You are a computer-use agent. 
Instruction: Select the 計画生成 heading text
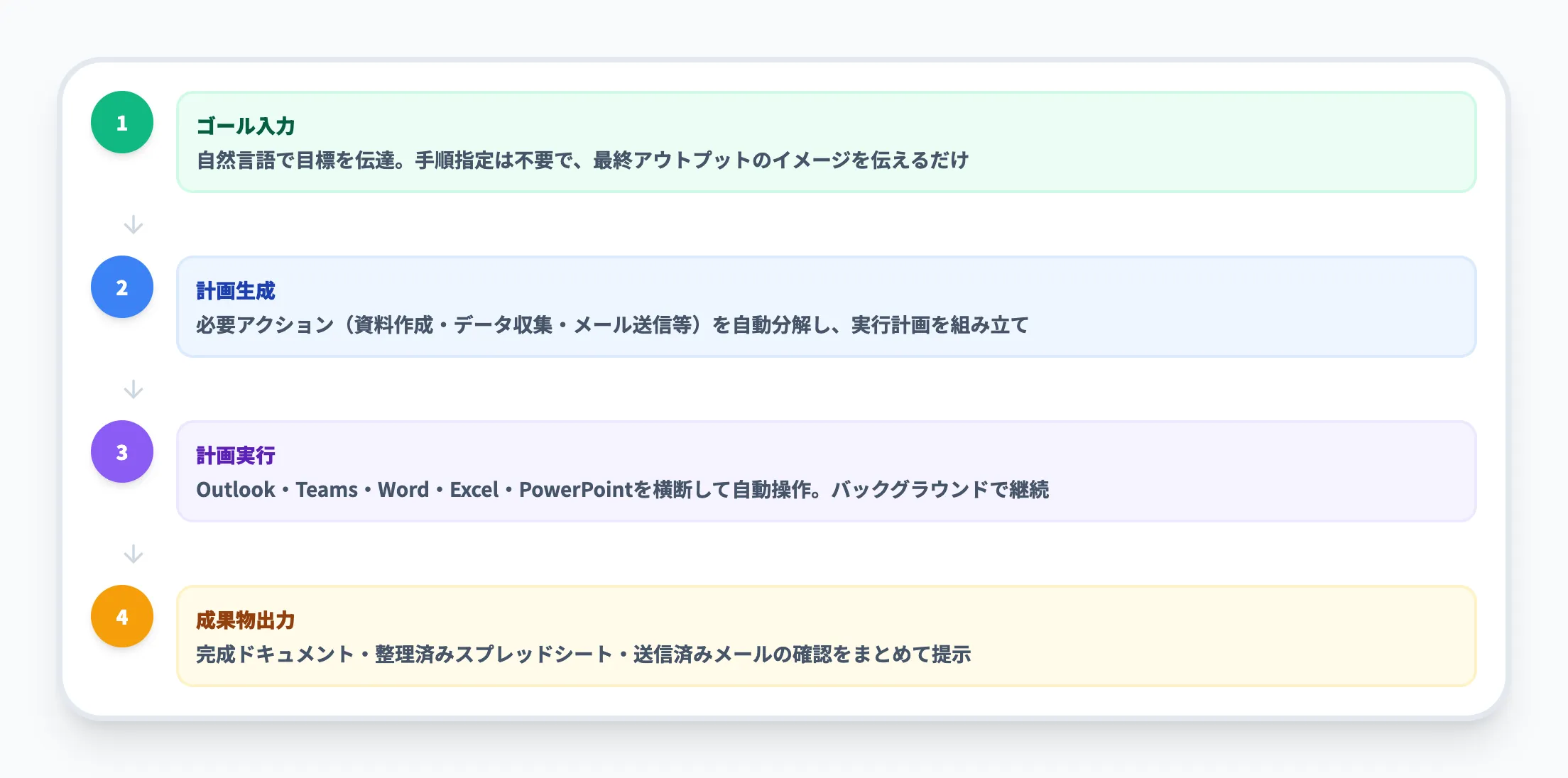[236, 290]
